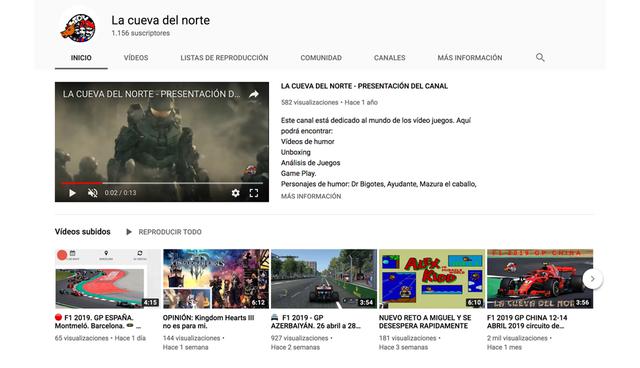Click the La cueva del norte channel avatar
640x368 pixels.
78,27
